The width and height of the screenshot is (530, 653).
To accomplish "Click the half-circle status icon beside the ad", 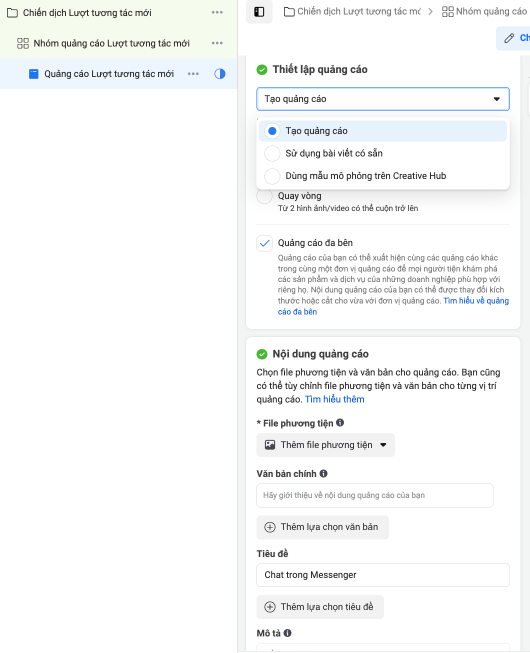I will coord(220,74).
